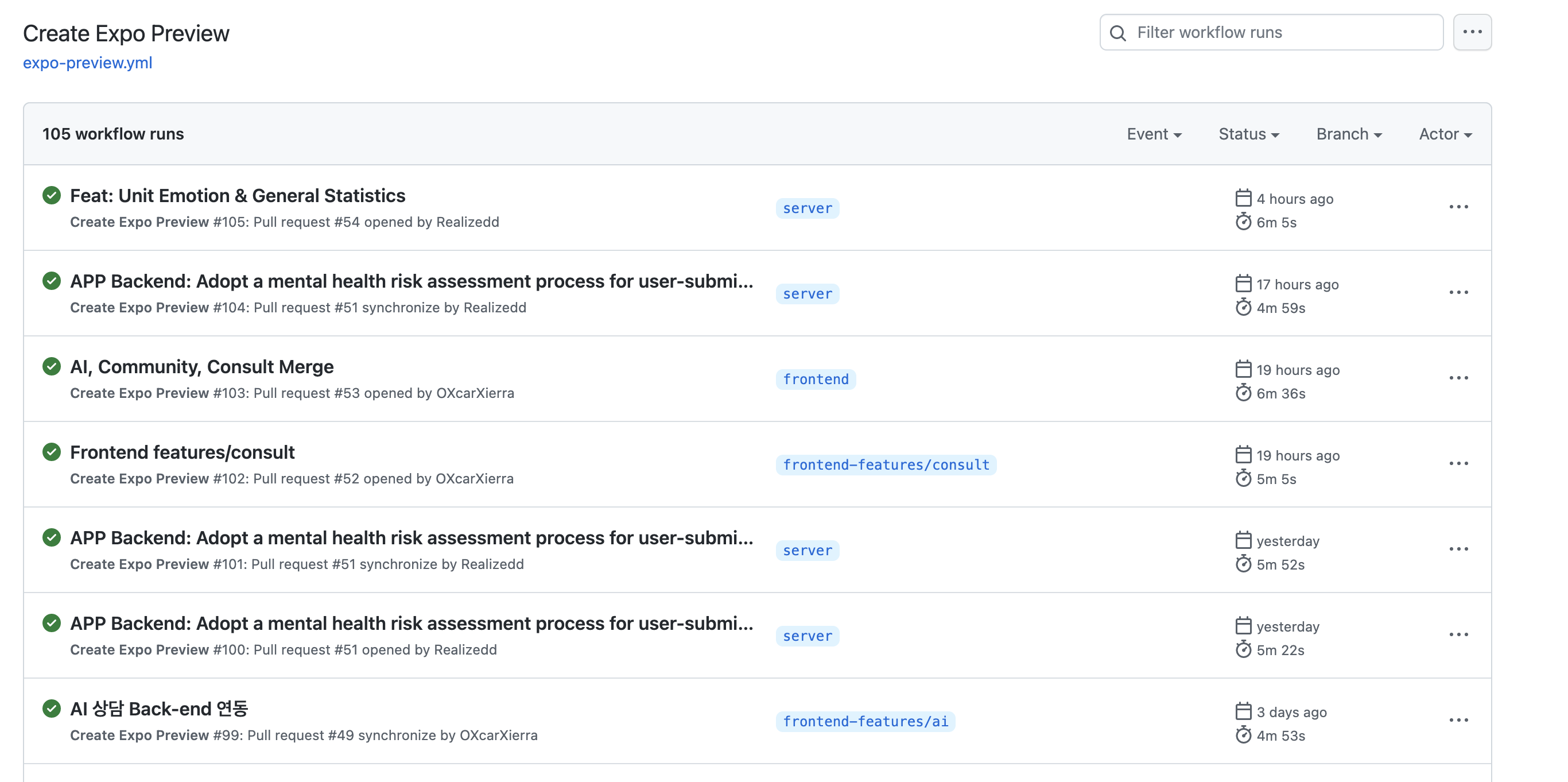
Task: Open the workflow options menu beside the filter box
Action: (x=1472, y=32)
